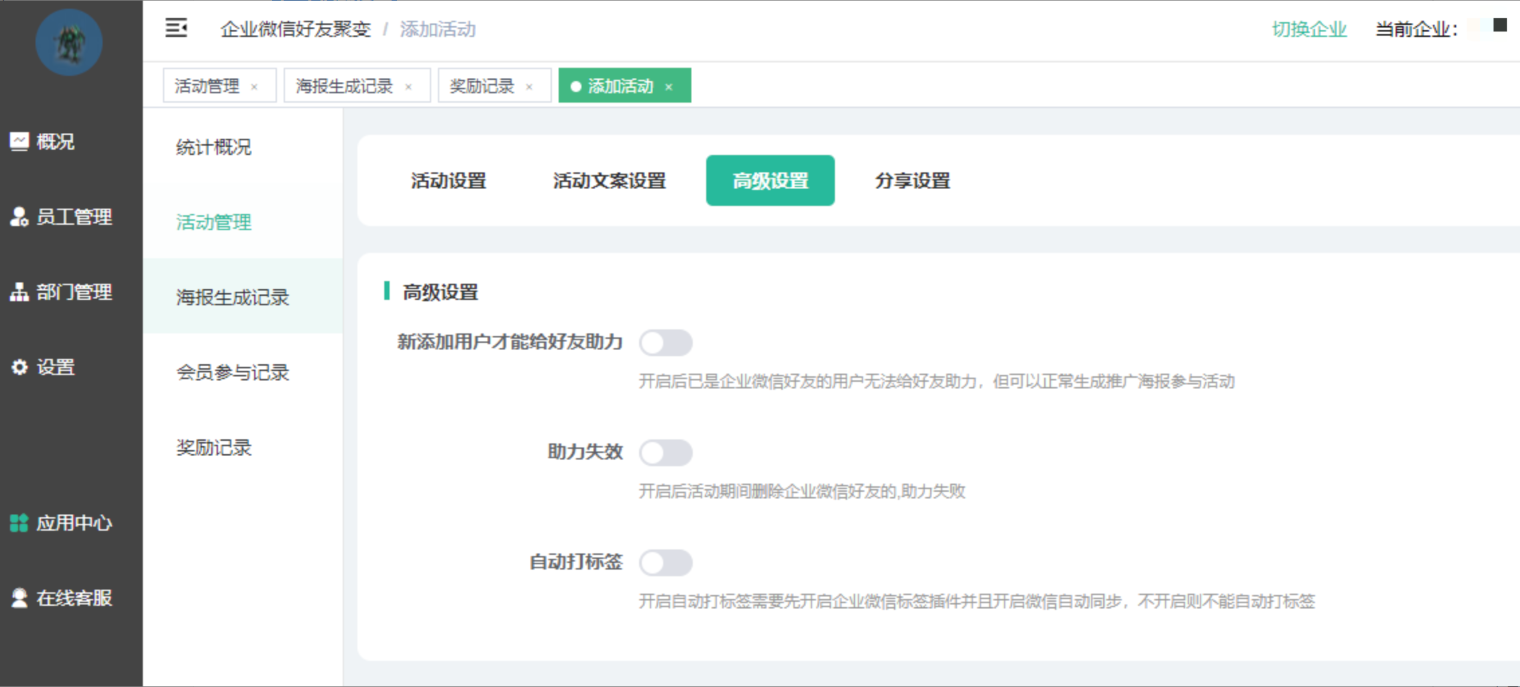Open 在线客服 customer service icon
Screen dimensions: 1520x687
pos(19,598)
